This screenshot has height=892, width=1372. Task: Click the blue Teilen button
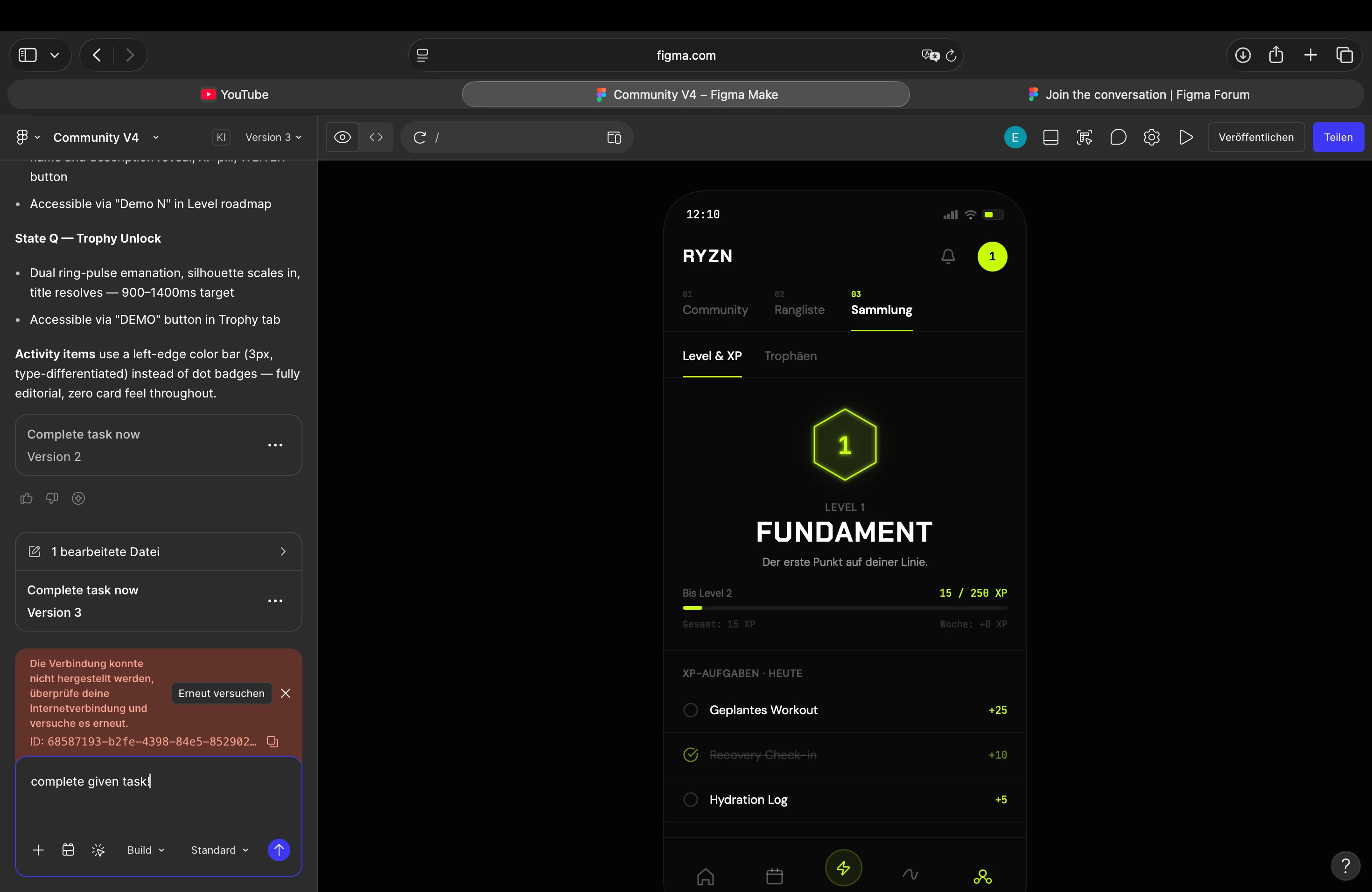point(1338,137)
